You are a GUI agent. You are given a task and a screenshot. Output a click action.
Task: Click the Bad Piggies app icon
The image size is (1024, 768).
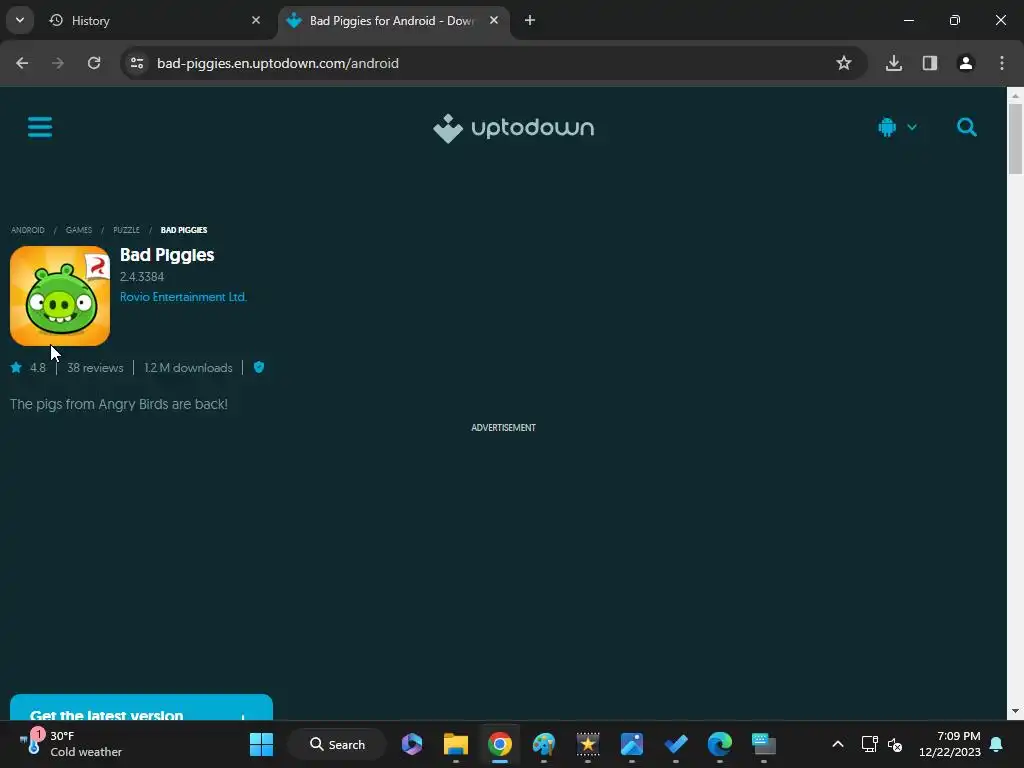pos(60,296)
